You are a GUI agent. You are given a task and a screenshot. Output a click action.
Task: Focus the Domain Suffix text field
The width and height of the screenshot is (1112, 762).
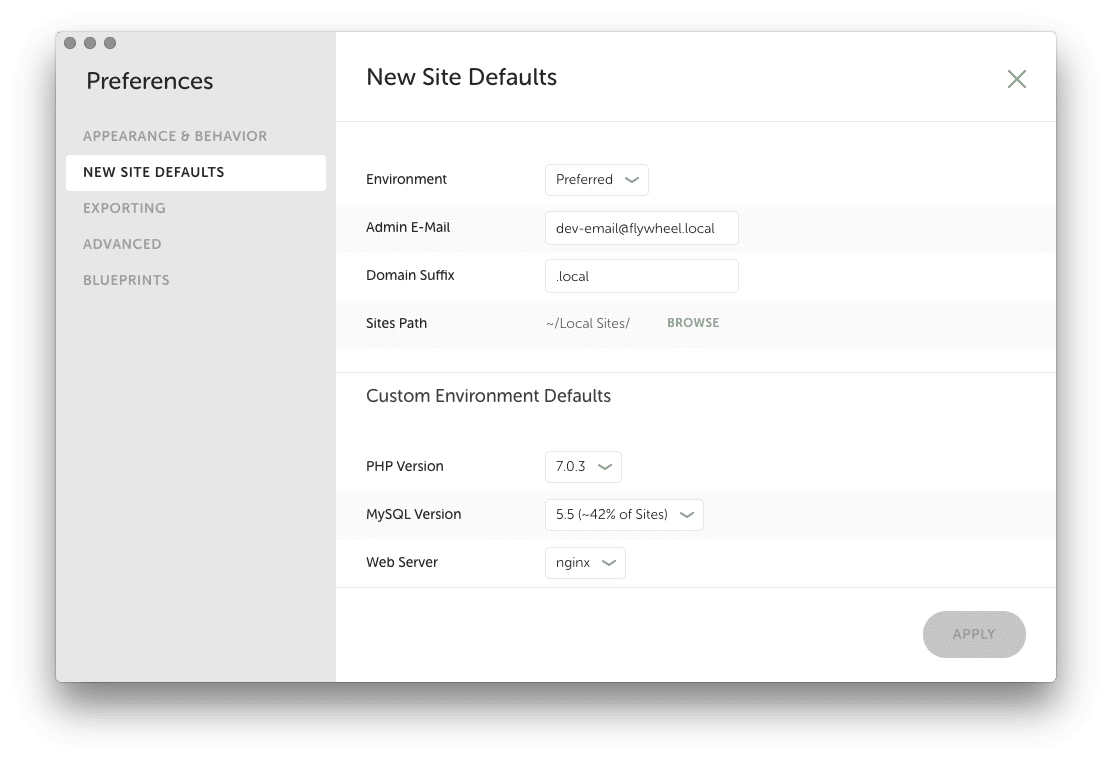pos(641,276)
